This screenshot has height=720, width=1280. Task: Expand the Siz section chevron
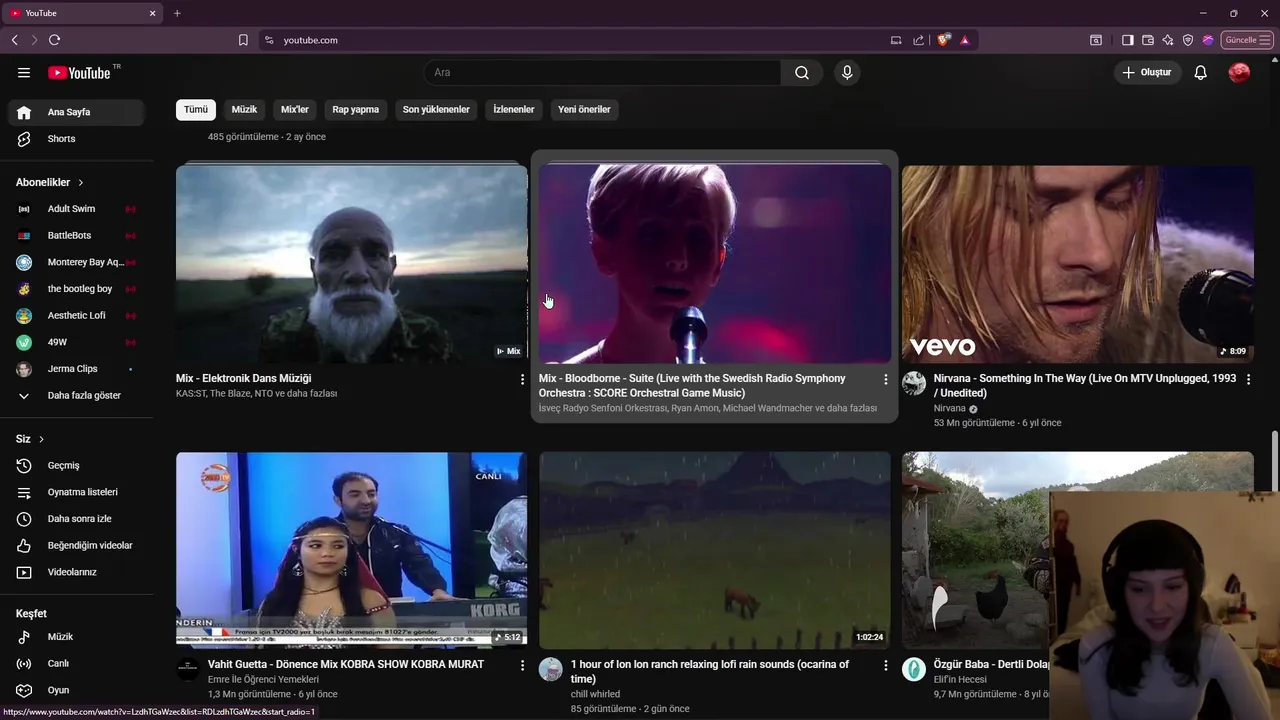click(41, 439)
